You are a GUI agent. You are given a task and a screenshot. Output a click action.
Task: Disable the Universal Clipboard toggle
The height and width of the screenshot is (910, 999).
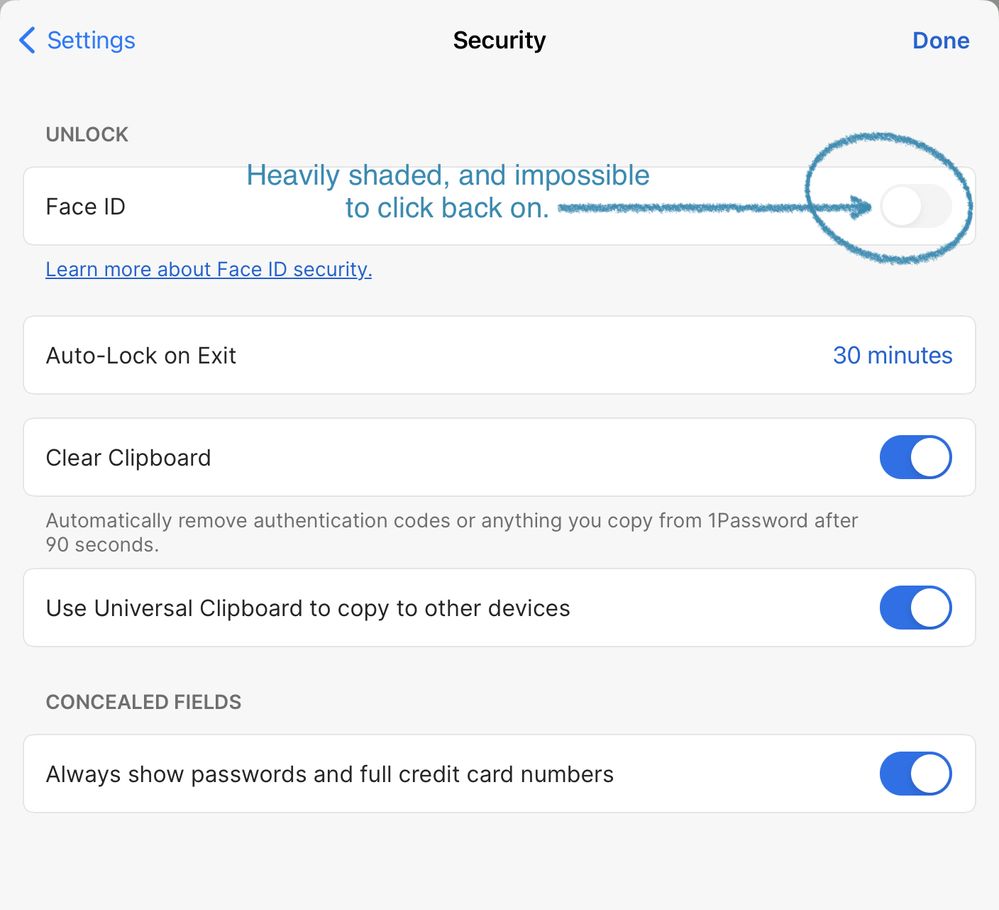[x=915, y=608]
